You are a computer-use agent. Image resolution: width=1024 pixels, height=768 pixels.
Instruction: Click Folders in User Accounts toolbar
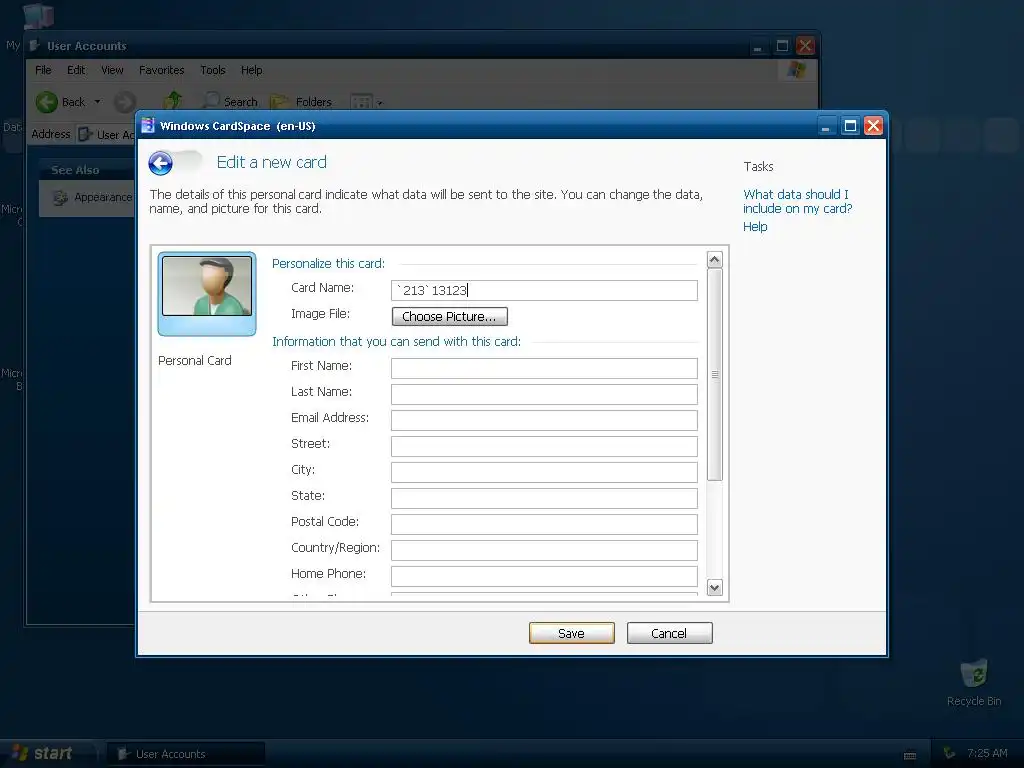tap(302, 102)
